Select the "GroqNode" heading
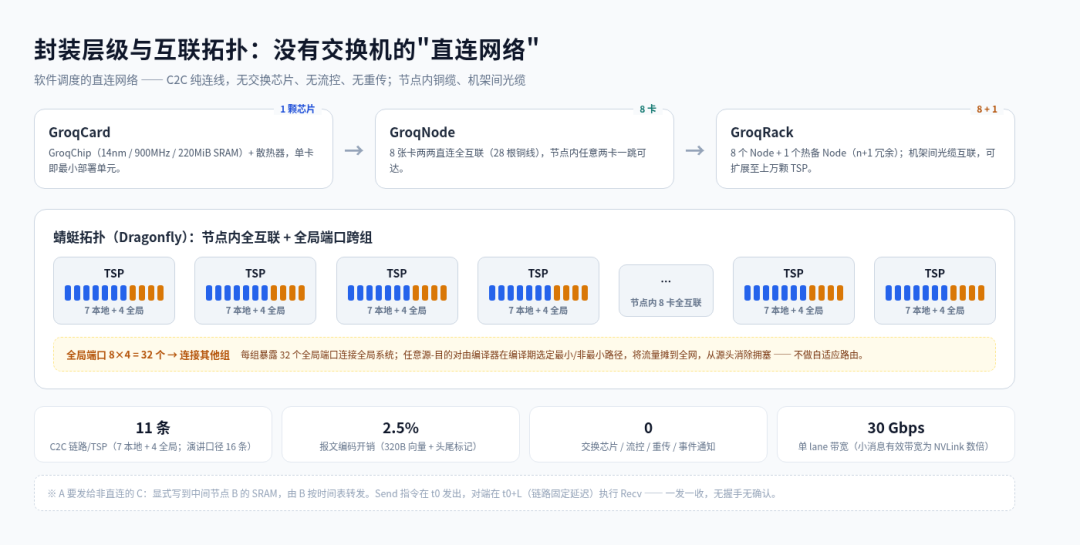The image size is (1080, 545). [422, 132]
